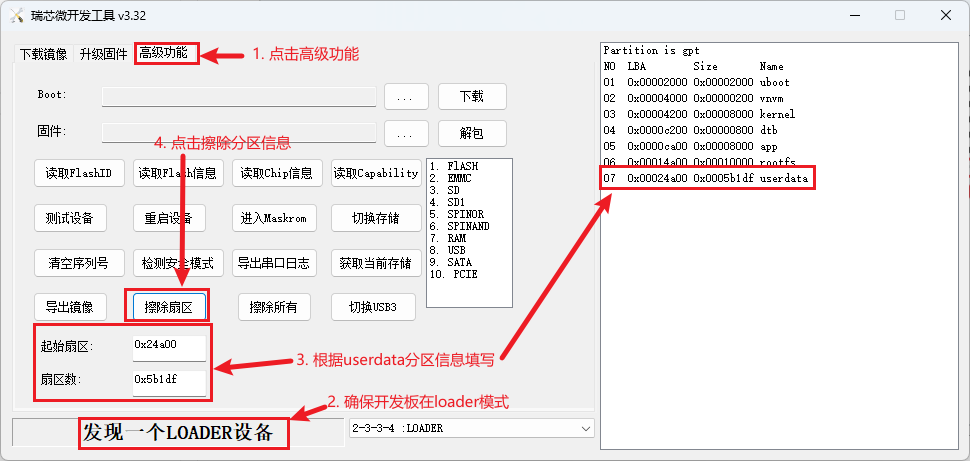Click the 导出镜像 button
Screen dimensions: 970x461
pyautogui.click(x=69, y=308)
